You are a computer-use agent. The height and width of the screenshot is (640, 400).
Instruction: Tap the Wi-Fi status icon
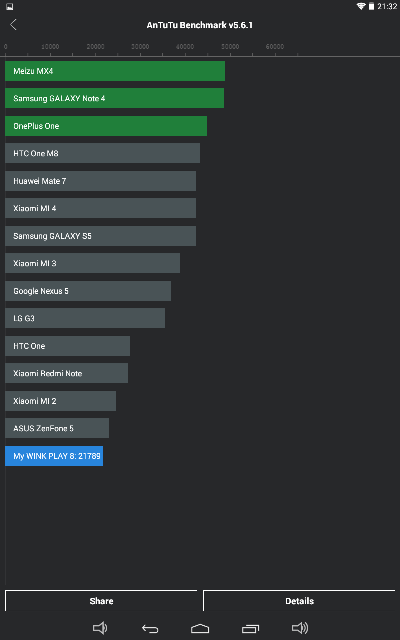tap(361, 6)
